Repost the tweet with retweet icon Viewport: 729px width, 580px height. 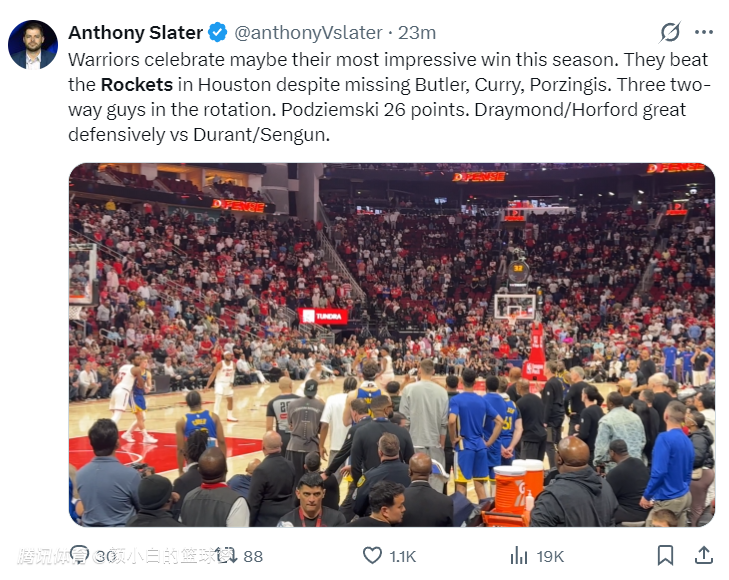pyautogui.click(x=226, y=555)
